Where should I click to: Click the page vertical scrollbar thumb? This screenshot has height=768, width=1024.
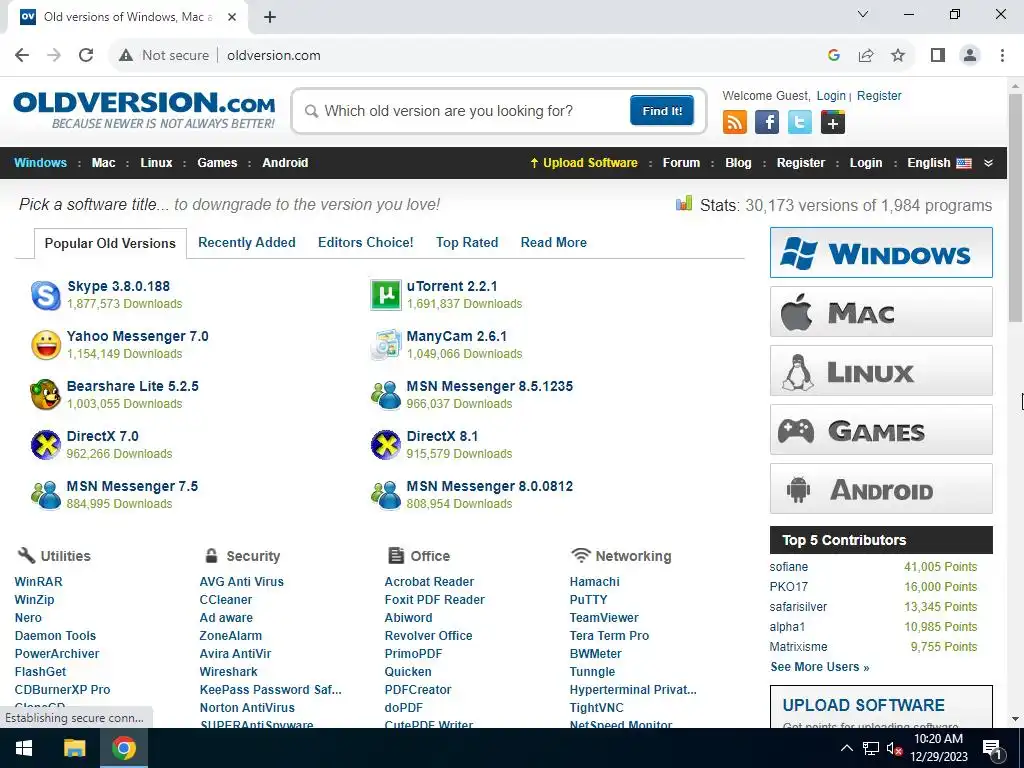click(1015, 207)
